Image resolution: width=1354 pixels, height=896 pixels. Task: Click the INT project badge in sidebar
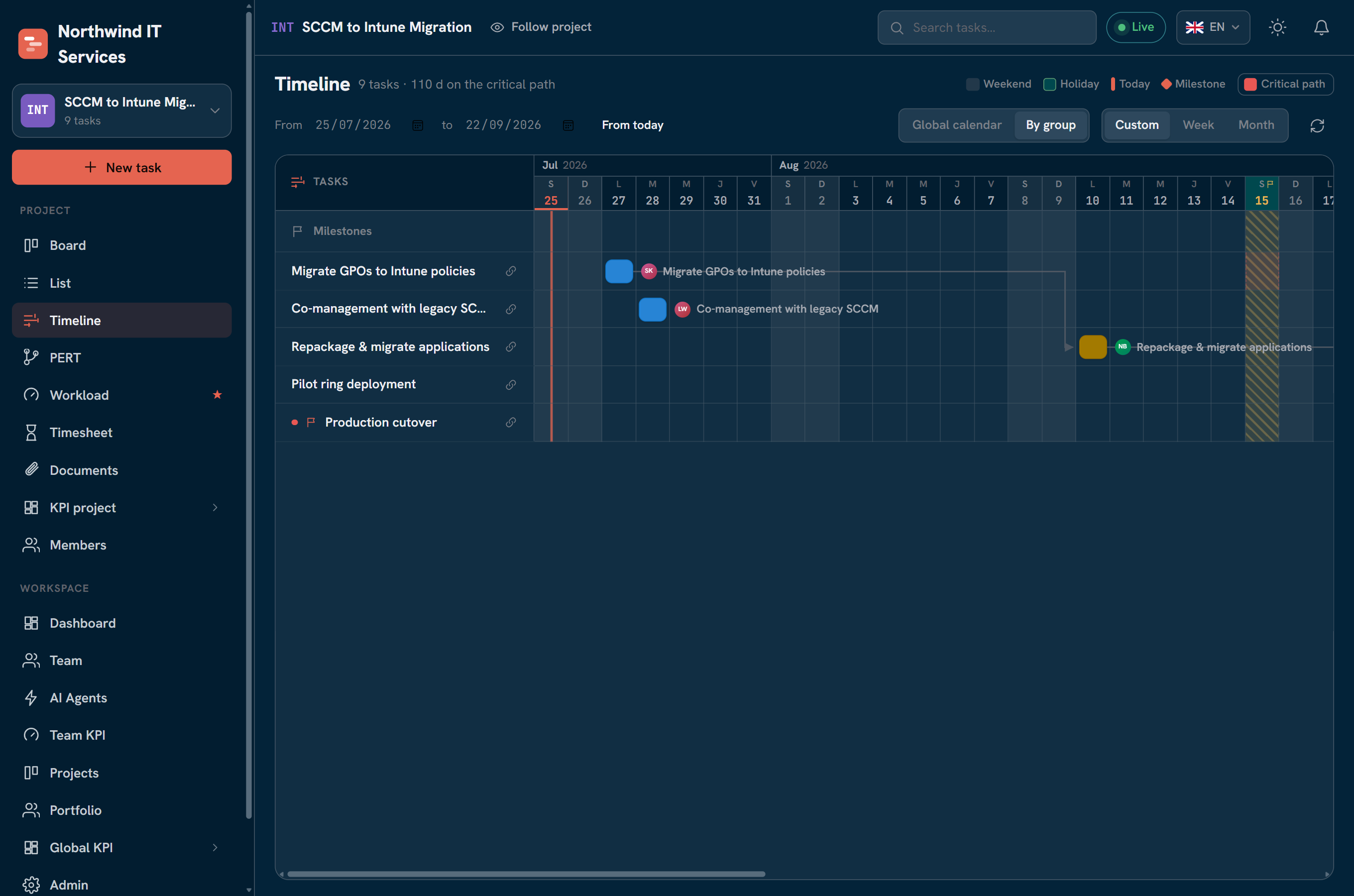click(x=38, y=111)
